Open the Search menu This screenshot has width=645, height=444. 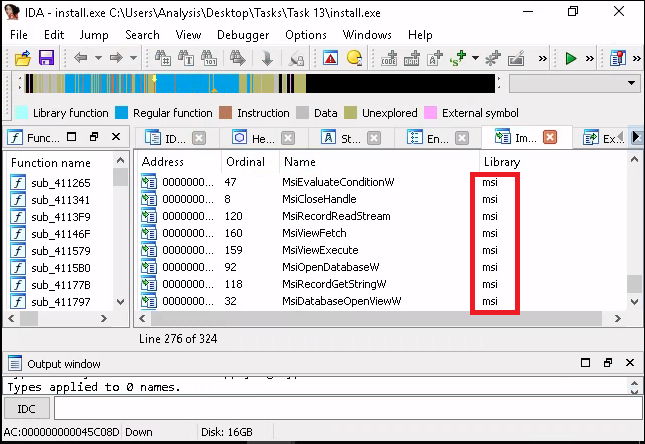(x=142, y=35)
